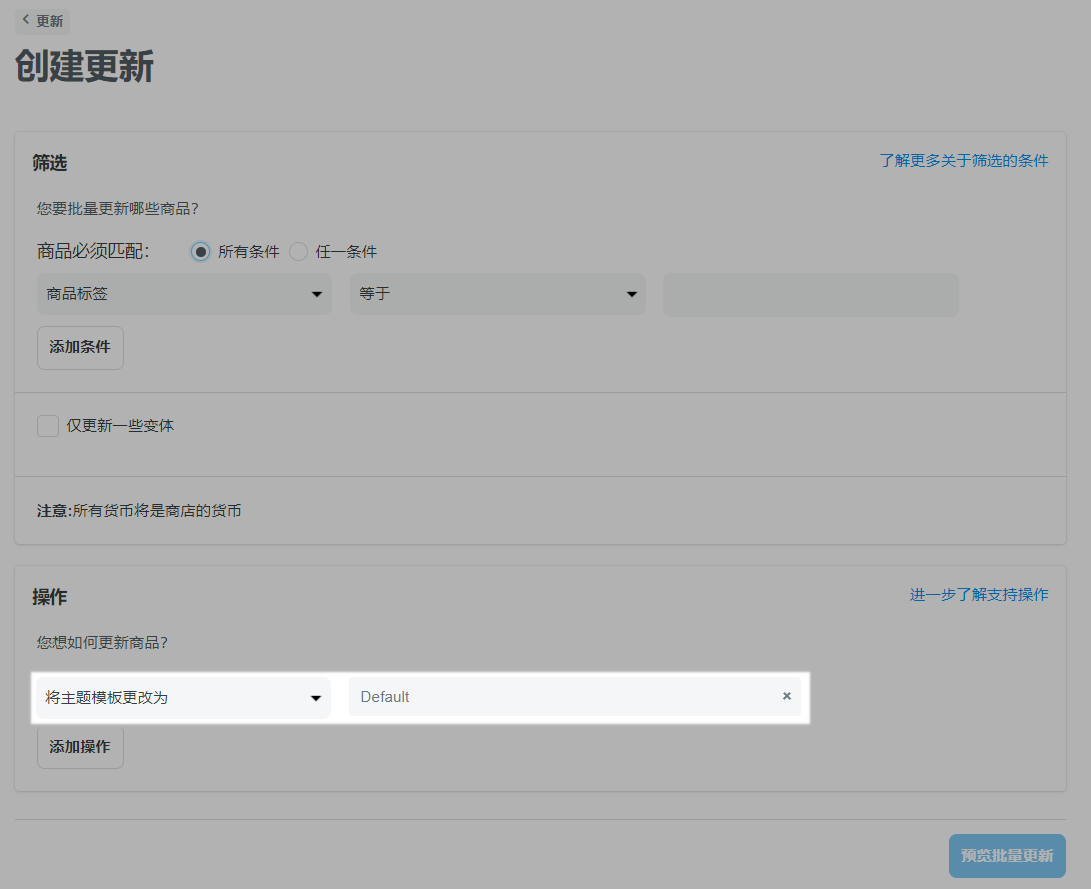
Task: Click the text 您想如何更新商品?
Action: coord(102,642)
